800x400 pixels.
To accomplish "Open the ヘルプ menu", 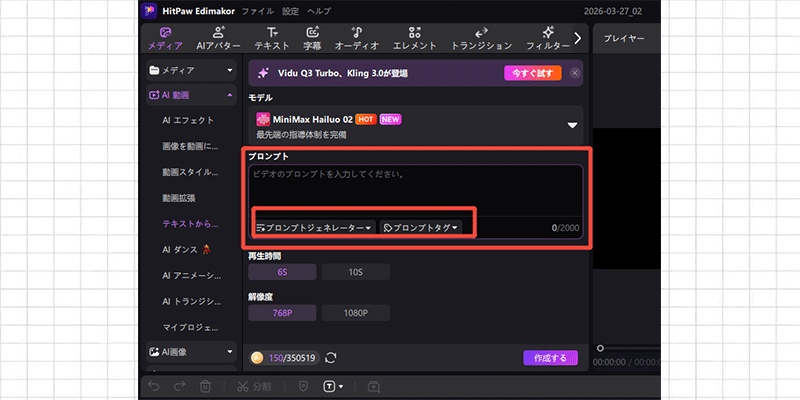I will coord(319,11).
